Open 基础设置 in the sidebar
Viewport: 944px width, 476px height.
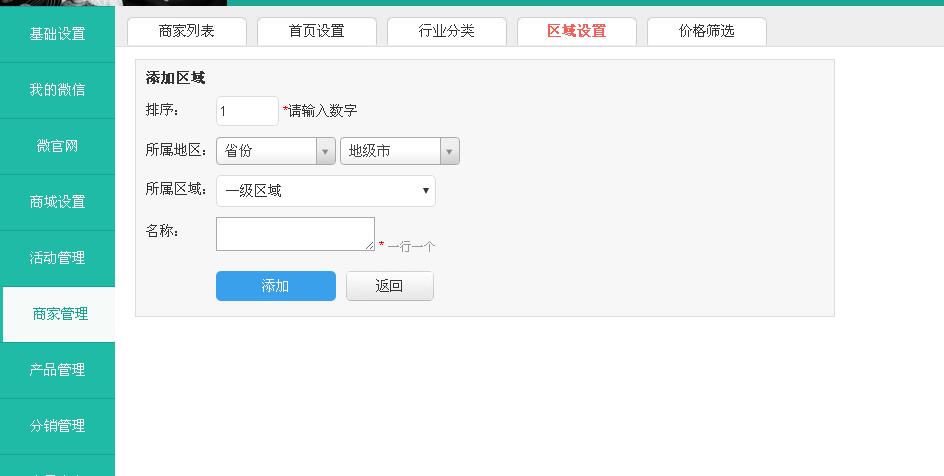(57, 34)
